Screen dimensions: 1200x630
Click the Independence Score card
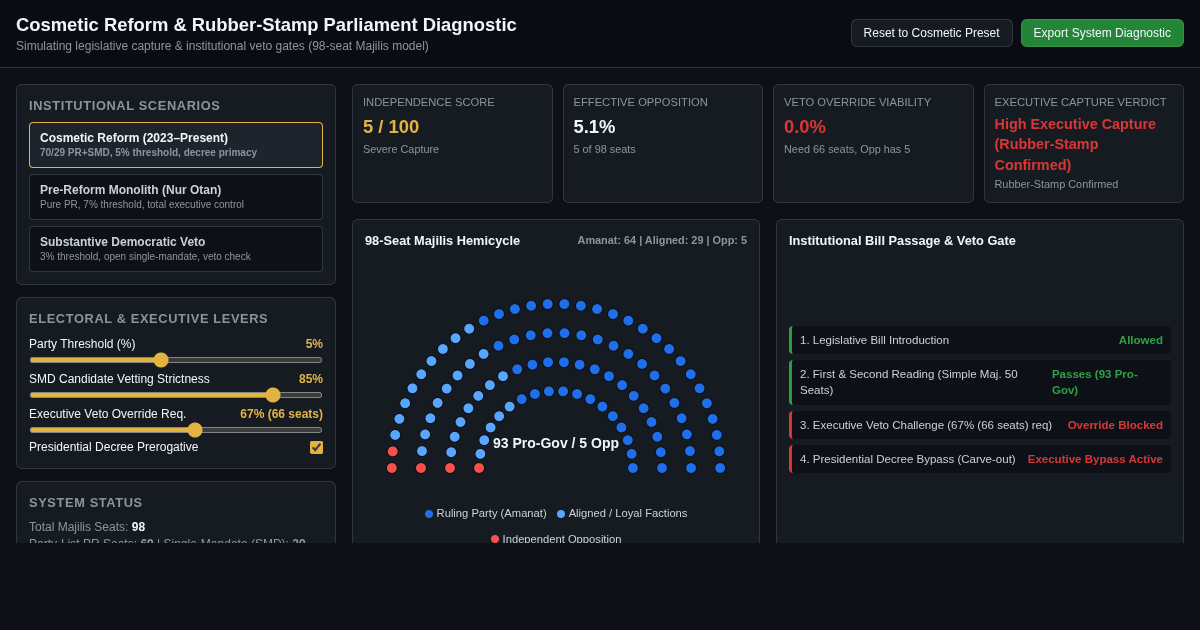coord(452,144)
